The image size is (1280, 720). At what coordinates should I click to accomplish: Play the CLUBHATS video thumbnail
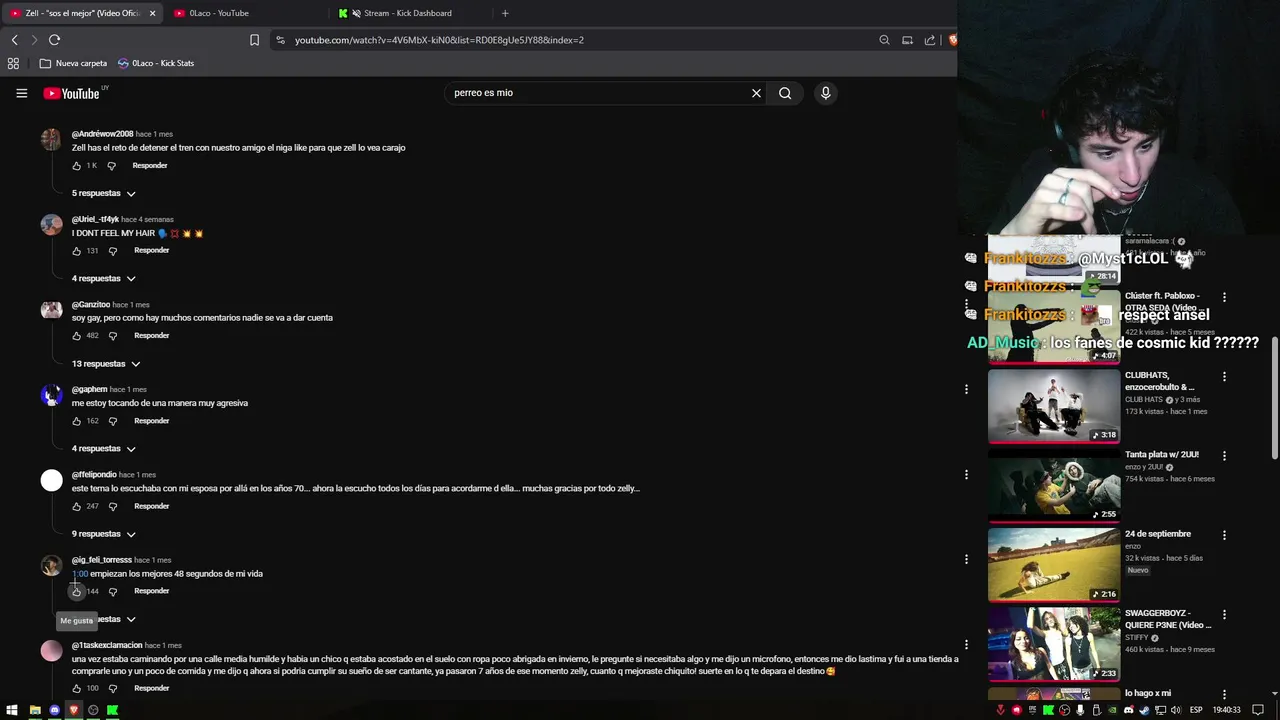pos(1054,406)
